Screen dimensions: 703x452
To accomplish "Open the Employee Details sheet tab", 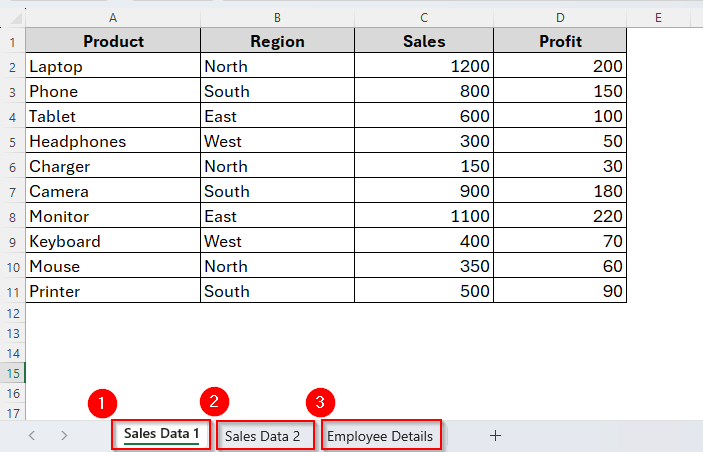I will [382, 436].
